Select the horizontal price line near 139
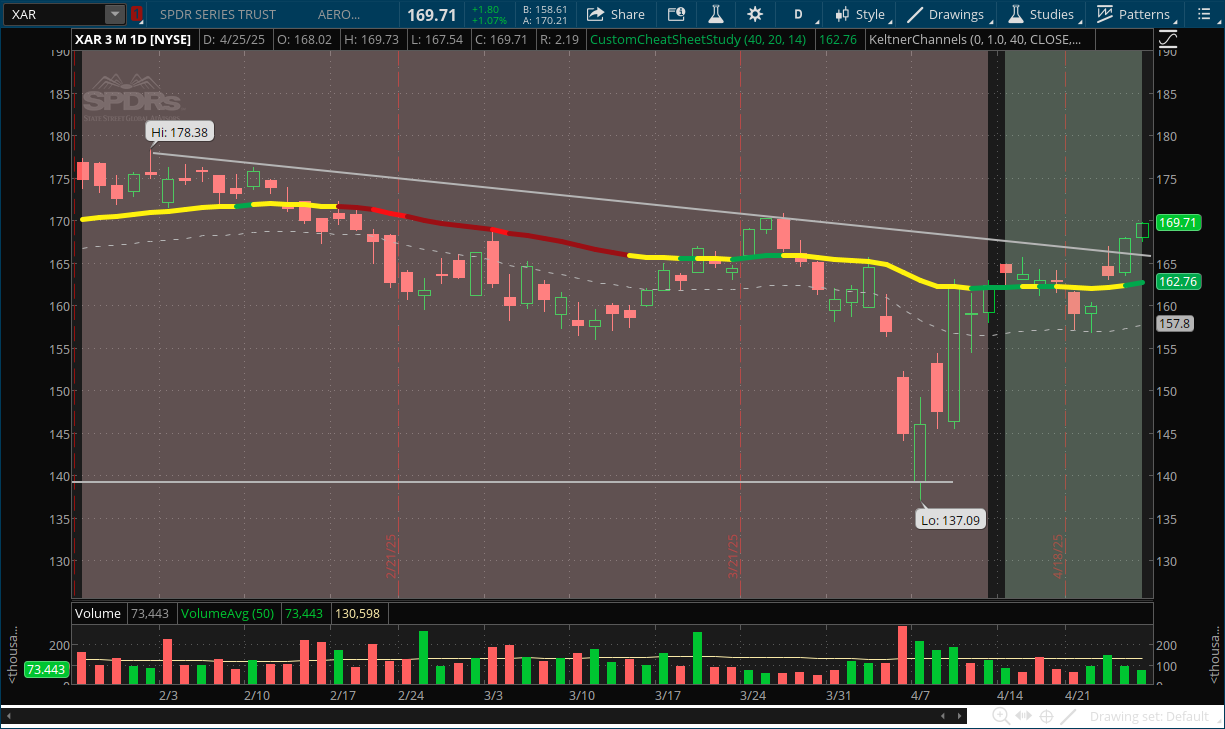The width and height of the screenshot is (1225, 729). click(x=512, y=482)
